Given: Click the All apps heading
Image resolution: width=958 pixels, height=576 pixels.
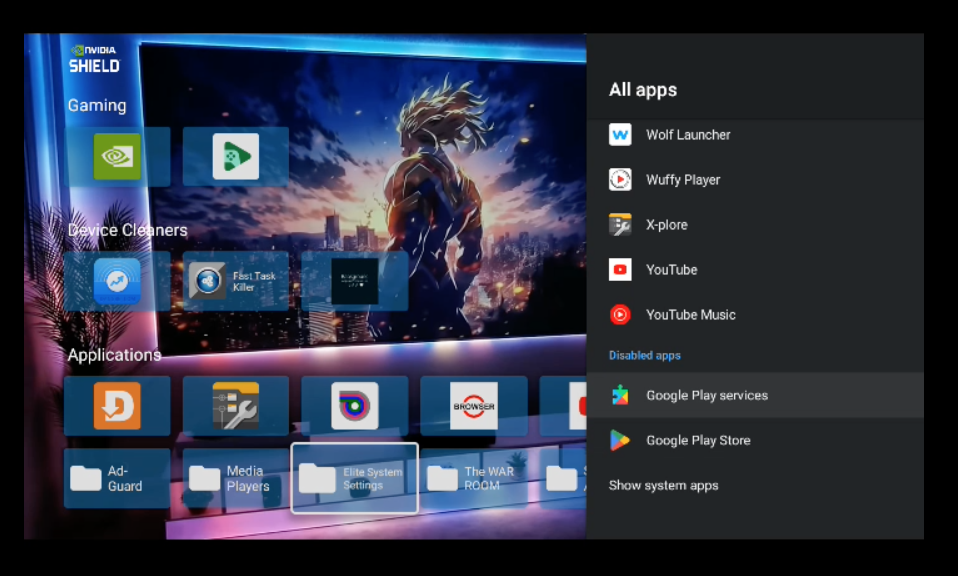Looking at the screenshot, I should click(643, 90).
